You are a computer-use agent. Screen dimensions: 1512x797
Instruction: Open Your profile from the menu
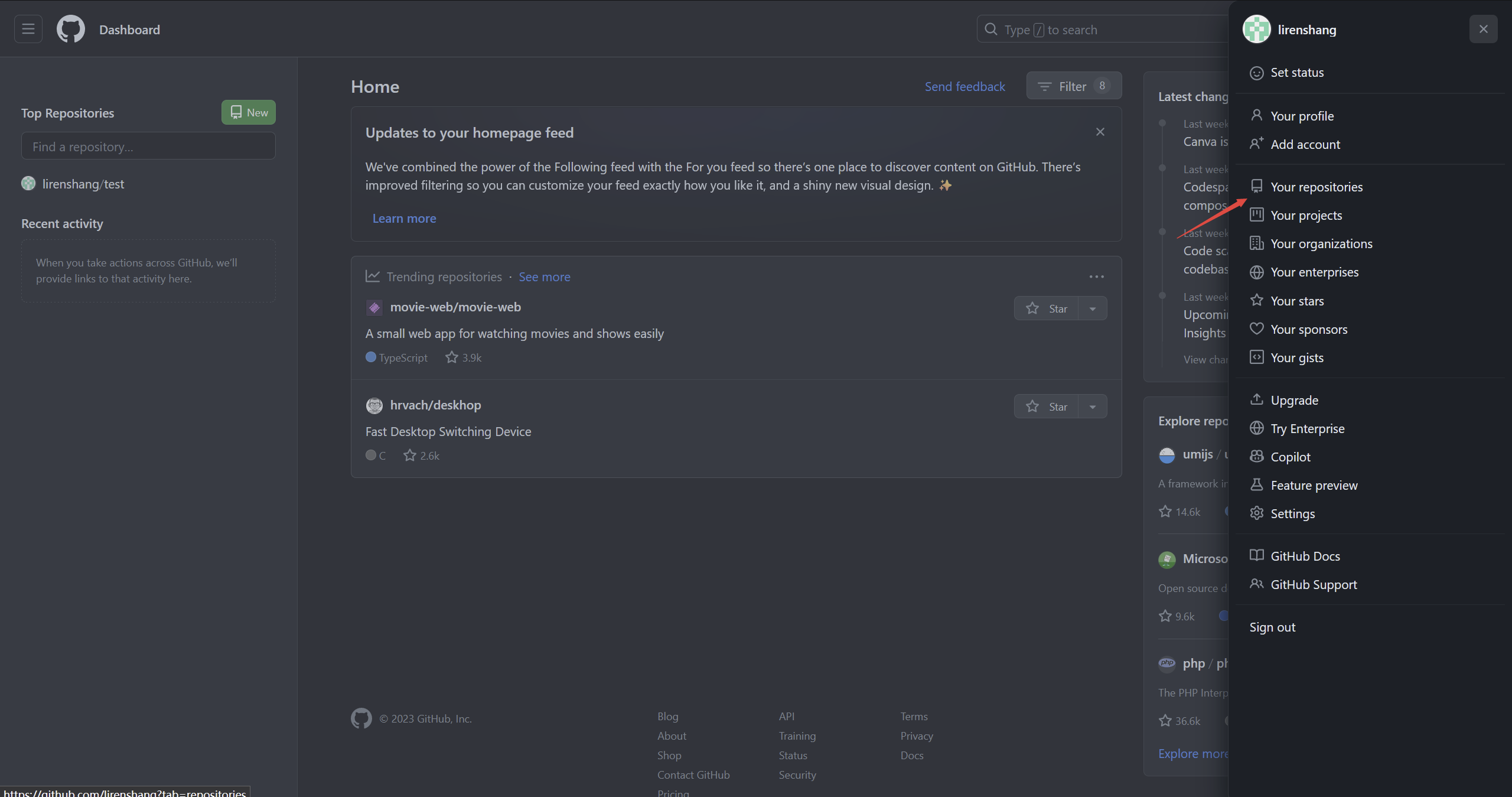(x=1370, y=116)
